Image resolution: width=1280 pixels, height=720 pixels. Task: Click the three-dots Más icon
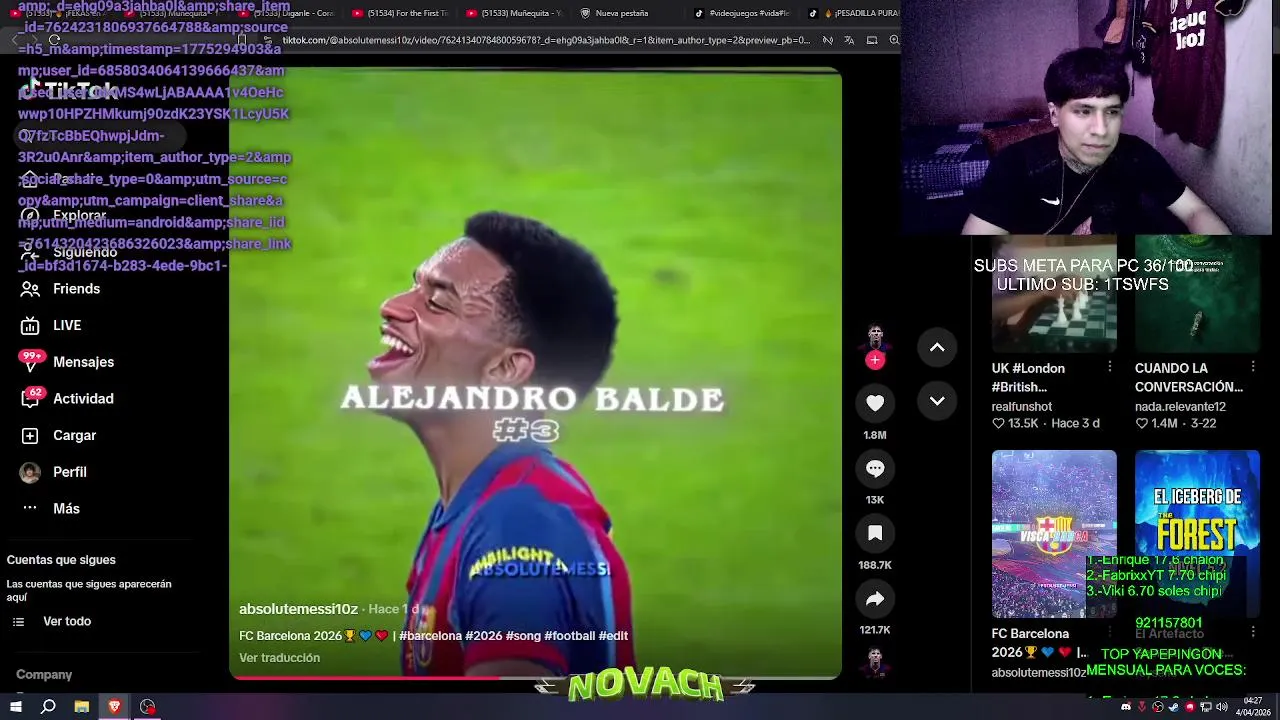[x=31, y=508]
